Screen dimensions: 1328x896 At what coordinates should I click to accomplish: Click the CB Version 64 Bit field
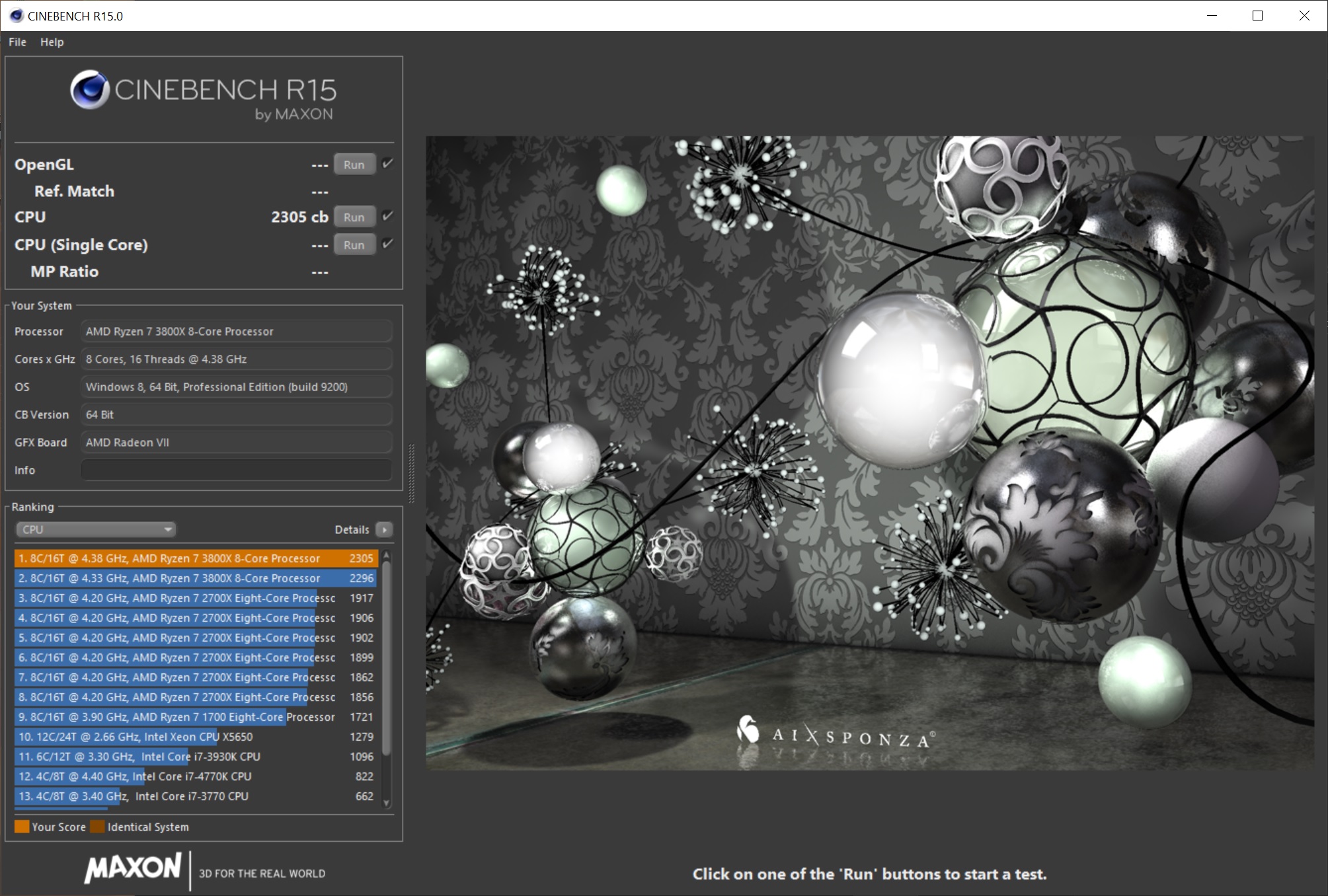pyautogui.click(x=237, y=414)
